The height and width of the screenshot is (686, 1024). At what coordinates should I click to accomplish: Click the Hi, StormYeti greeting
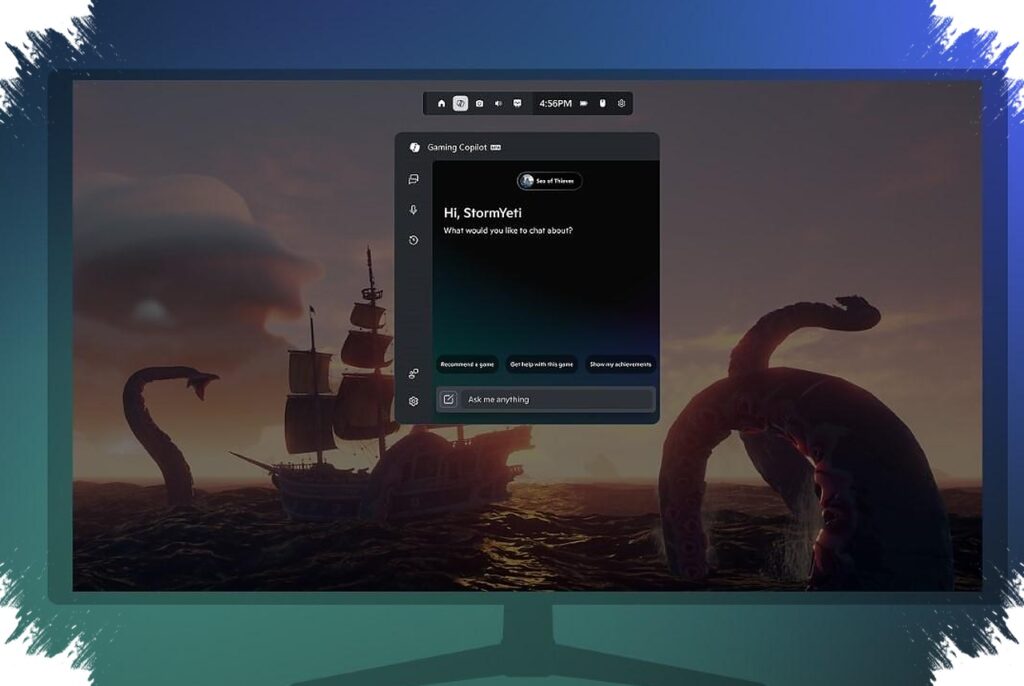(x=483, y=213)
